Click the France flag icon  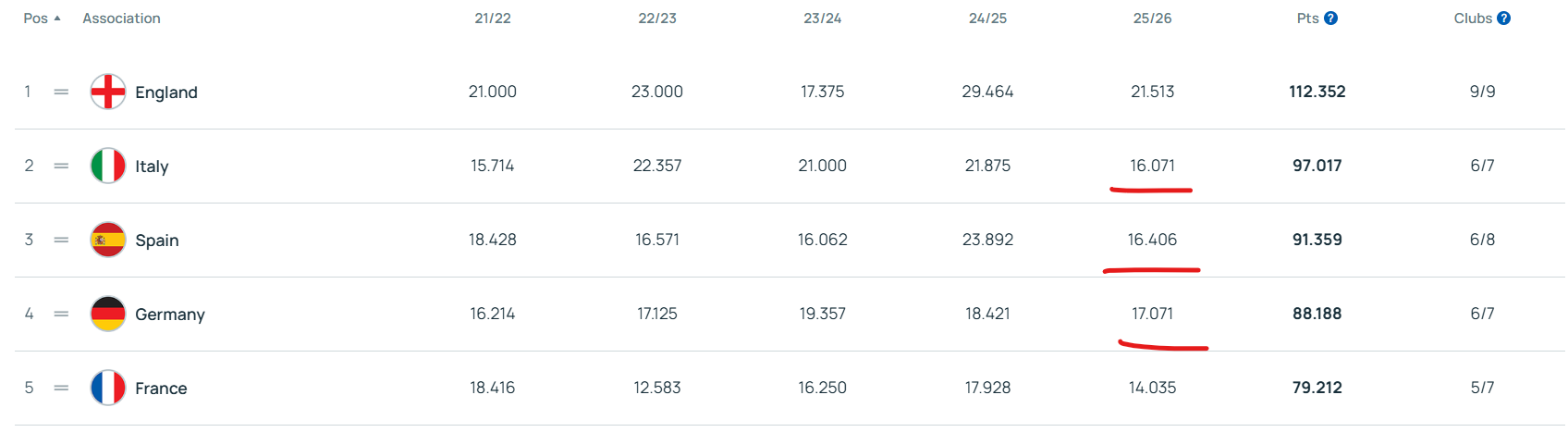[108, 388]
